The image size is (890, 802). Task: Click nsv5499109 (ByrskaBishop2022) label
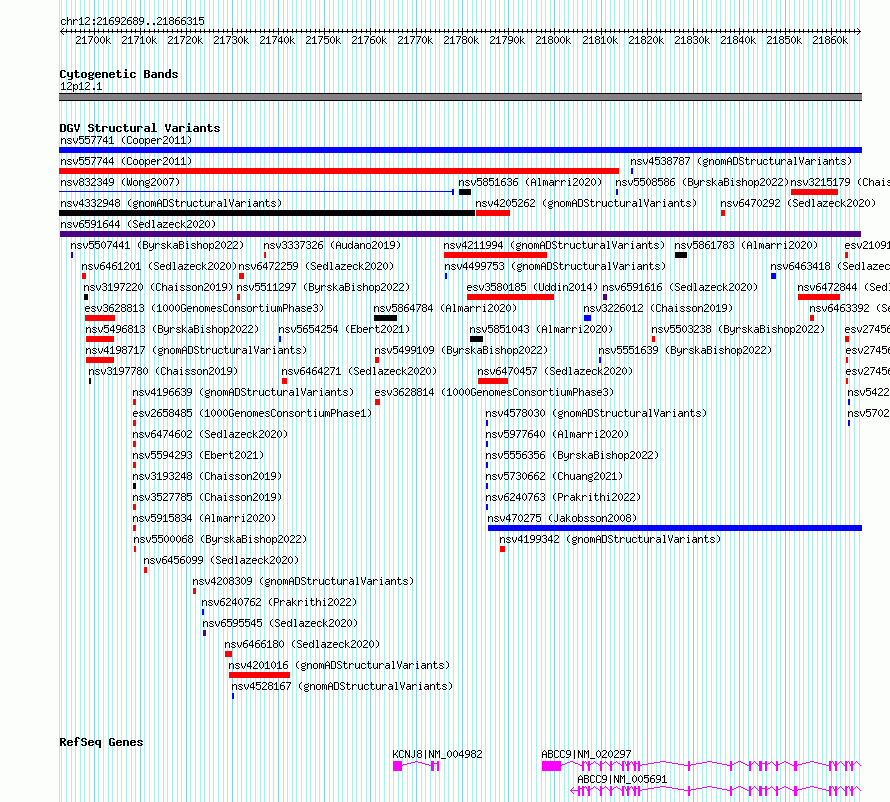click(x=461, y=350)
